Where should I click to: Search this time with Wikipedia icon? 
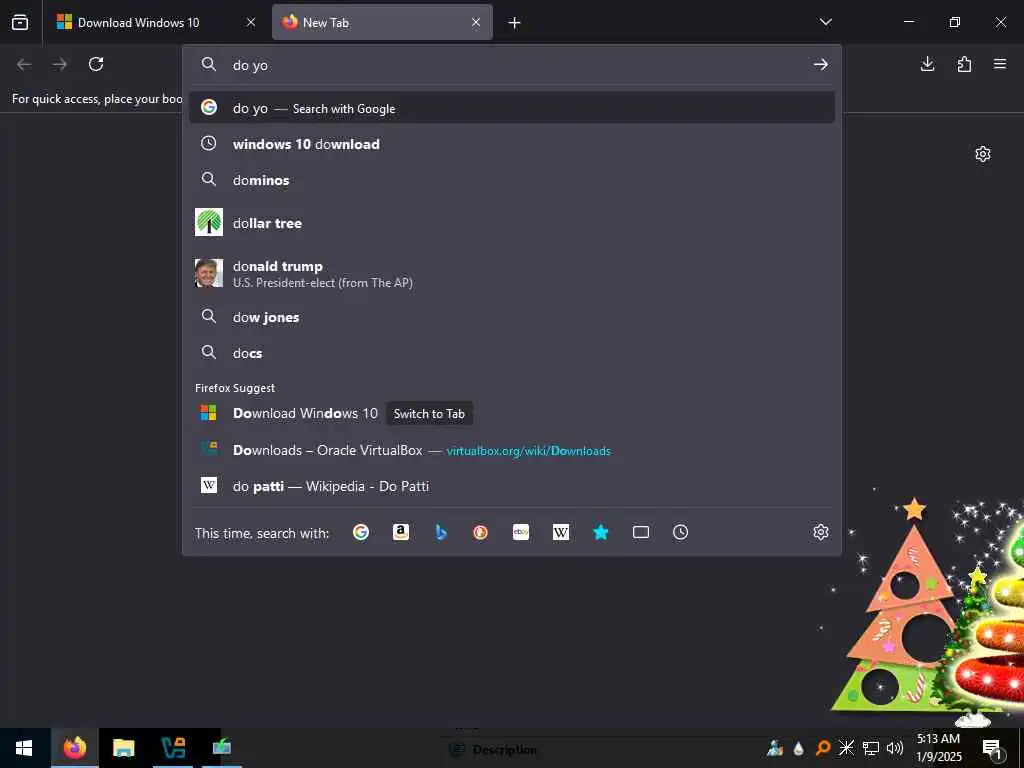pos(561,532)
